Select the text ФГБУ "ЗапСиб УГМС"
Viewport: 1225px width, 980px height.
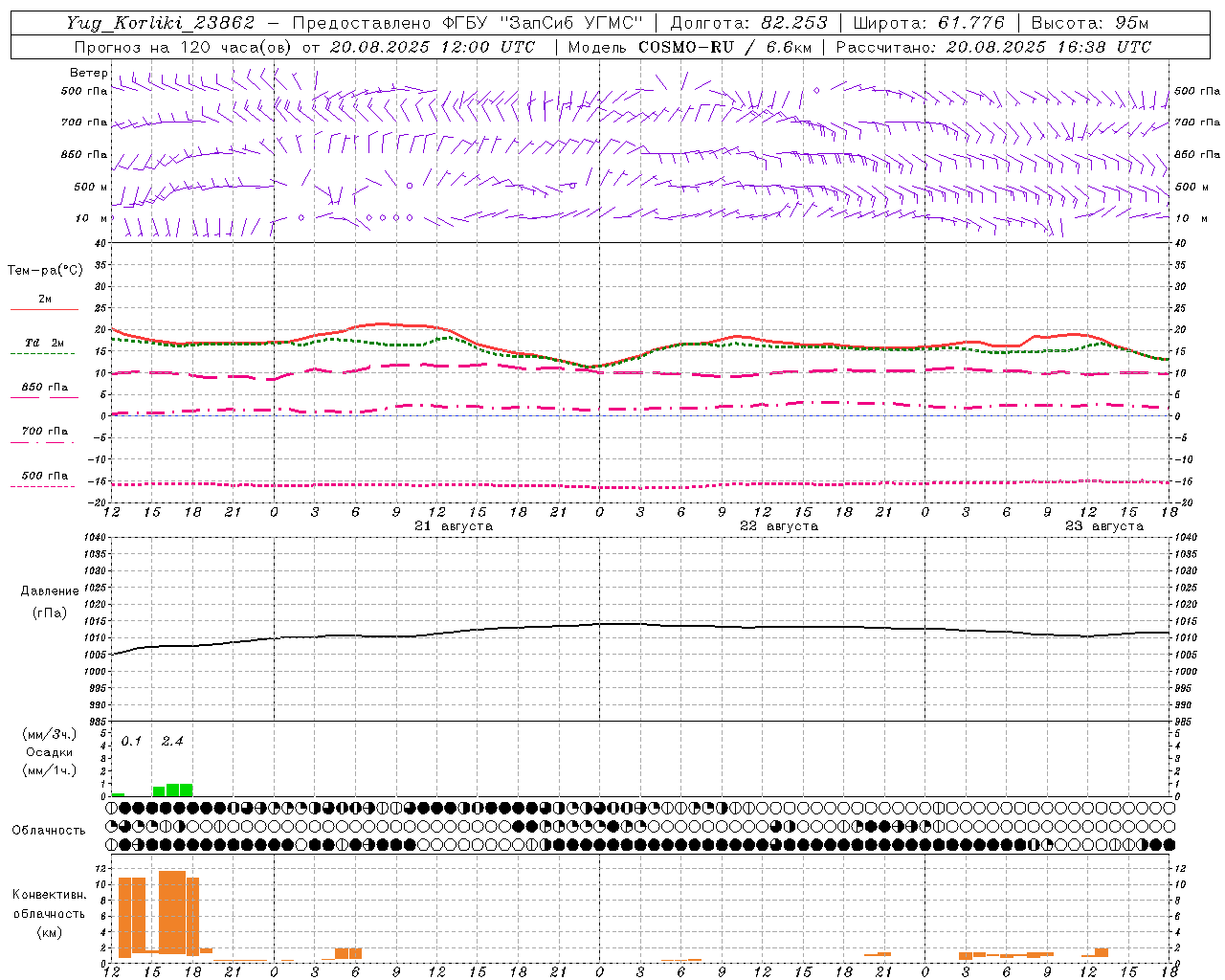coord(542,23)
